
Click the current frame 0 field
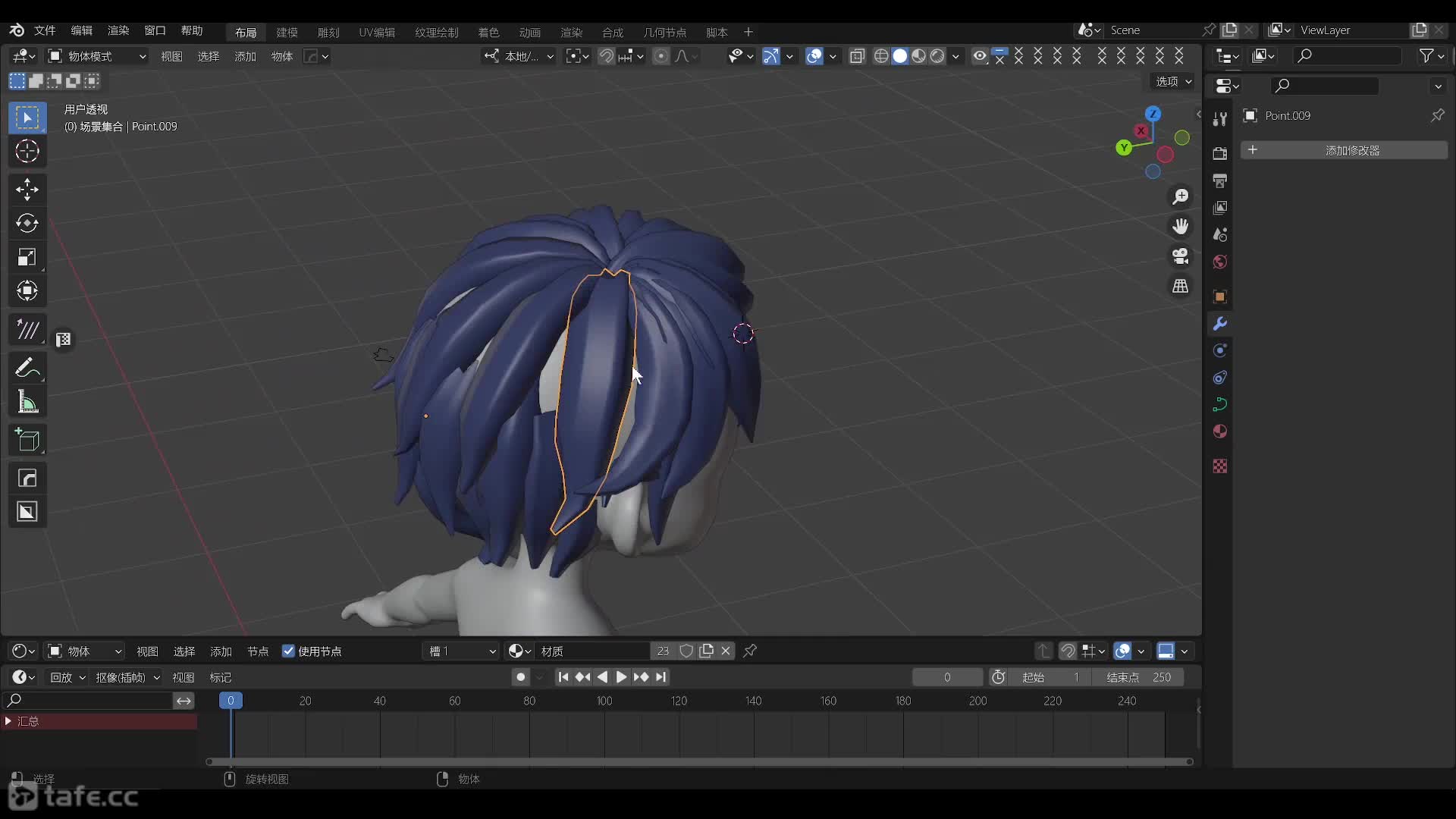pyautogui.click(x=947, y=677)
